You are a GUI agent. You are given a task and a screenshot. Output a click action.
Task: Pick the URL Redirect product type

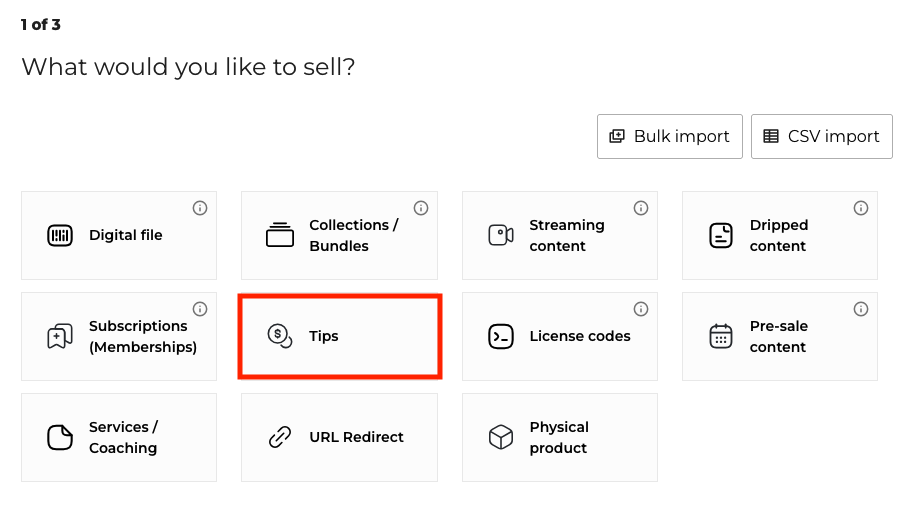[339, 438]
